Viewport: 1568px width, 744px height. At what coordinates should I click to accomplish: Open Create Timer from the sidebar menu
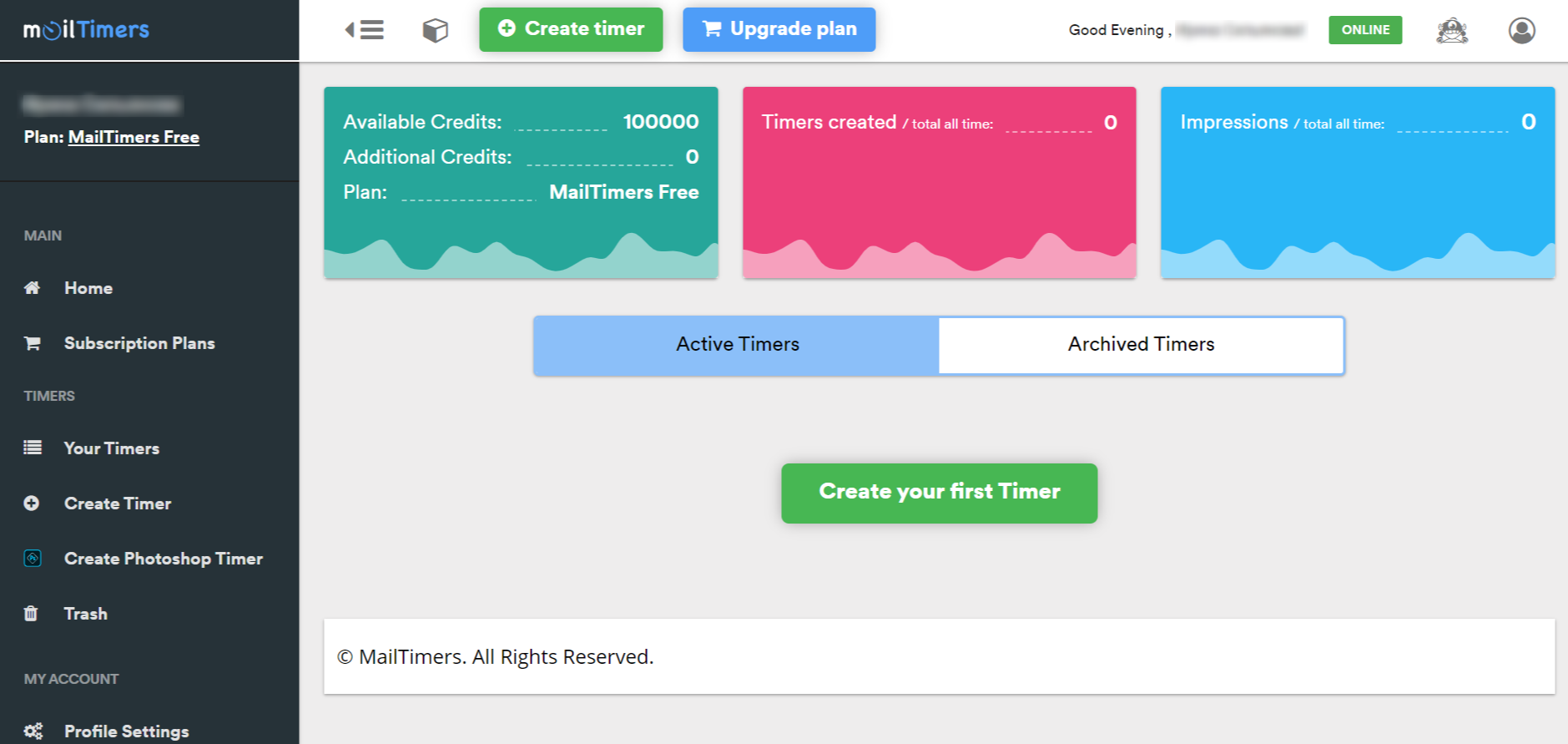pyautogui.click(x=118, y=504)
